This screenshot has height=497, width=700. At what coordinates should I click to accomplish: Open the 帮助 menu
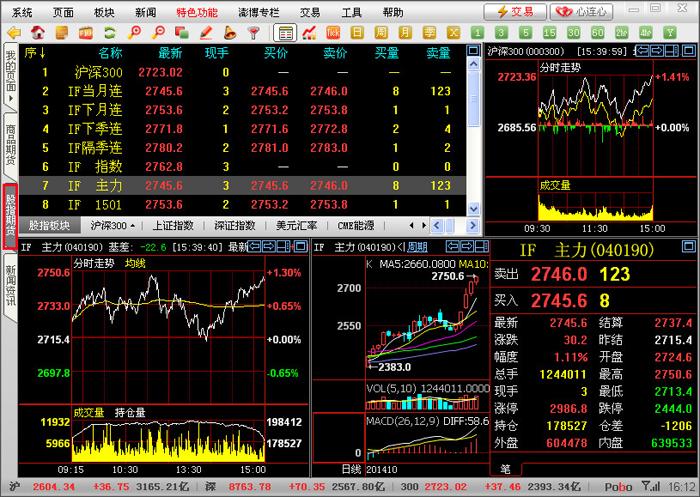(x=393, y=13)
